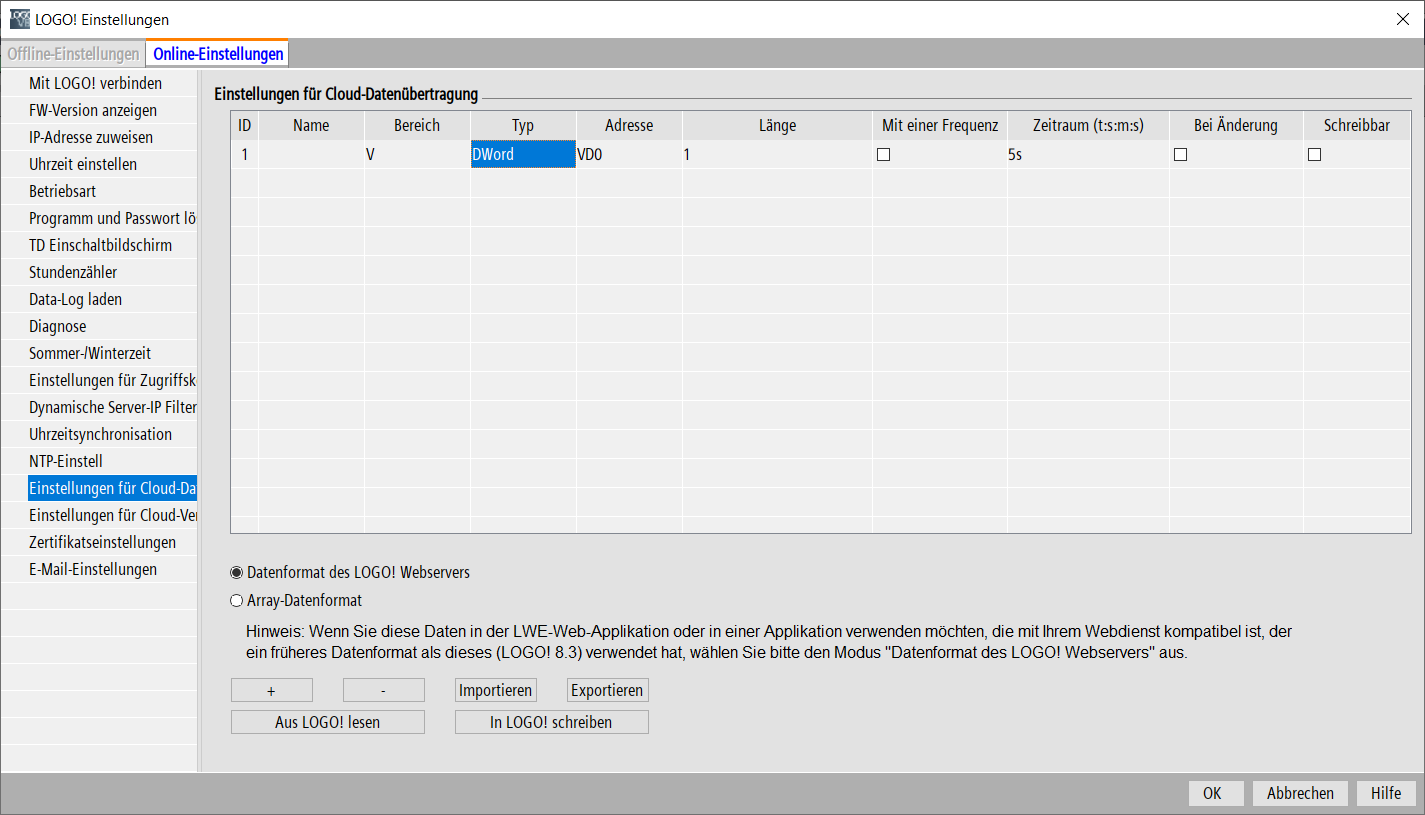Click the empty Name cell in row 1
The height and width of the screenshot is (815, 1425).
coord(311,155)
